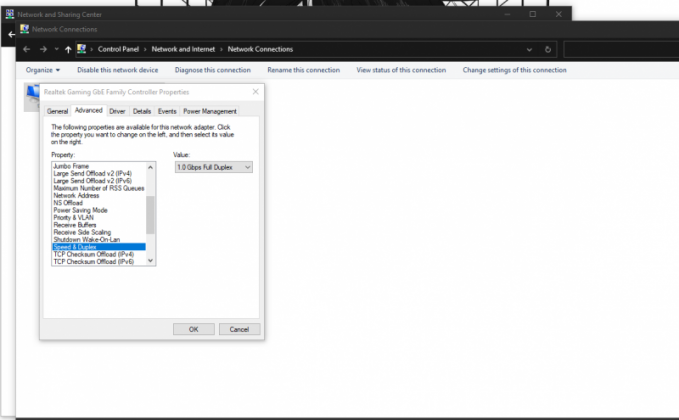This screenshot has width=679, height=420.
Task: Click Network Connections window title icon
Action: pyautogui.click(x=25, y=29)
